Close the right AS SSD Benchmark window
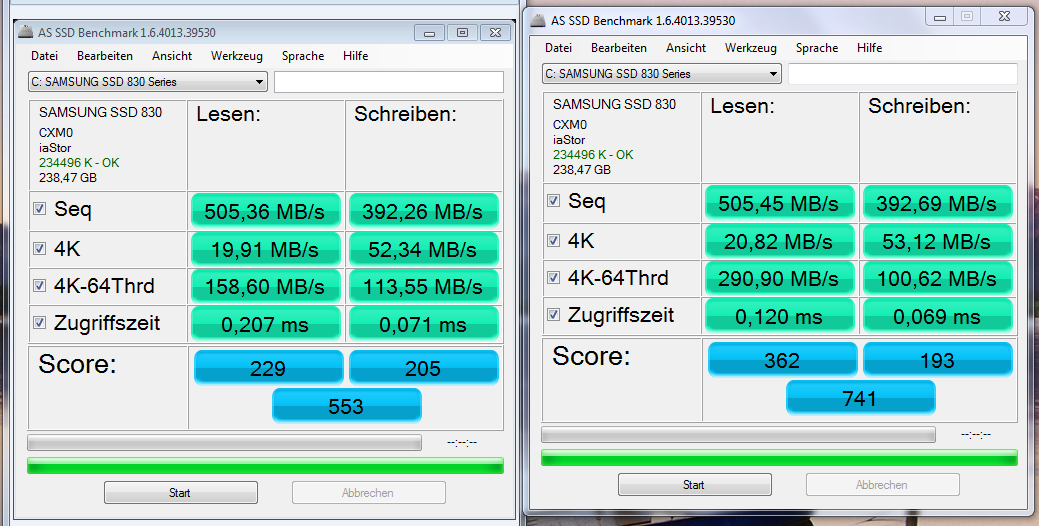 [x=1006, y=16]
